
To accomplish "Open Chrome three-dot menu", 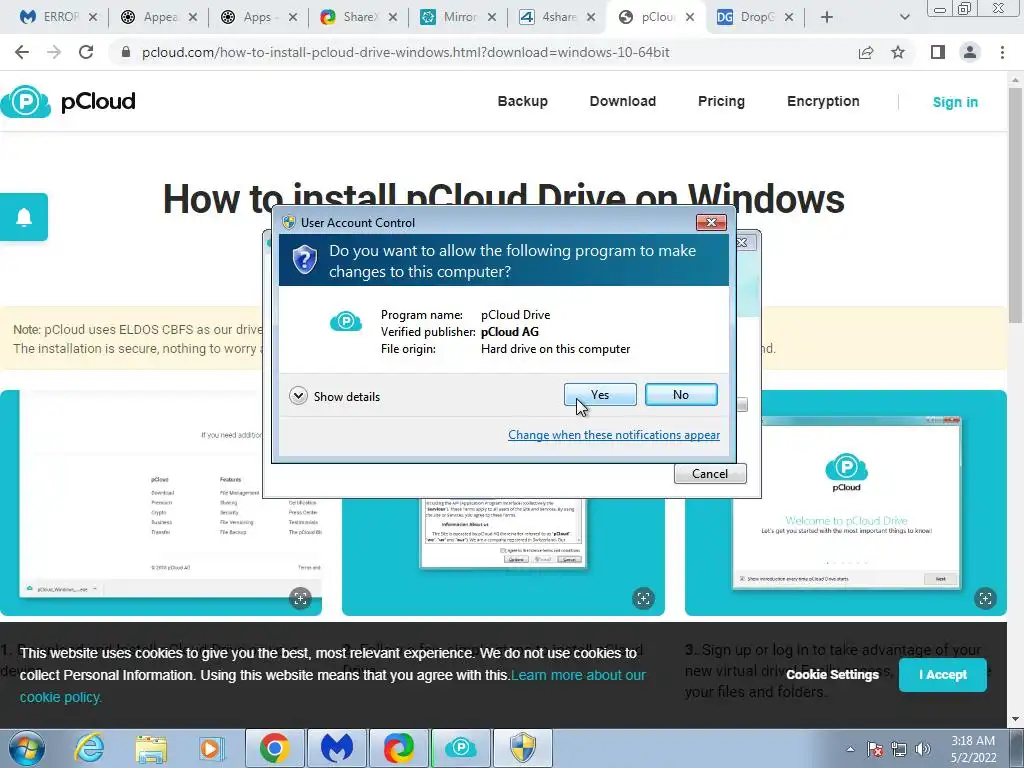I will point(1002,52).
